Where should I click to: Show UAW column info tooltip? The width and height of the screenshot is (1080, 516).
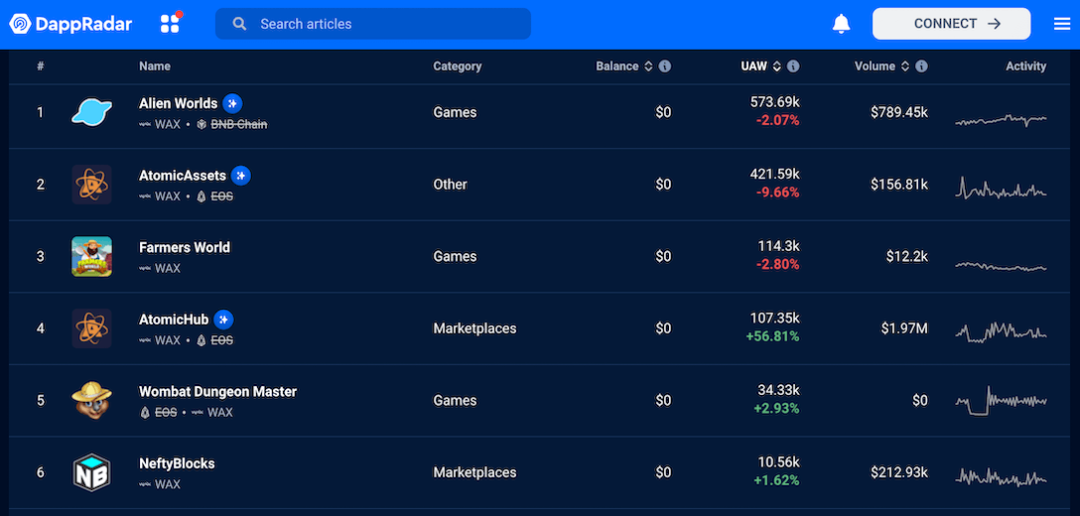[793, 66]
